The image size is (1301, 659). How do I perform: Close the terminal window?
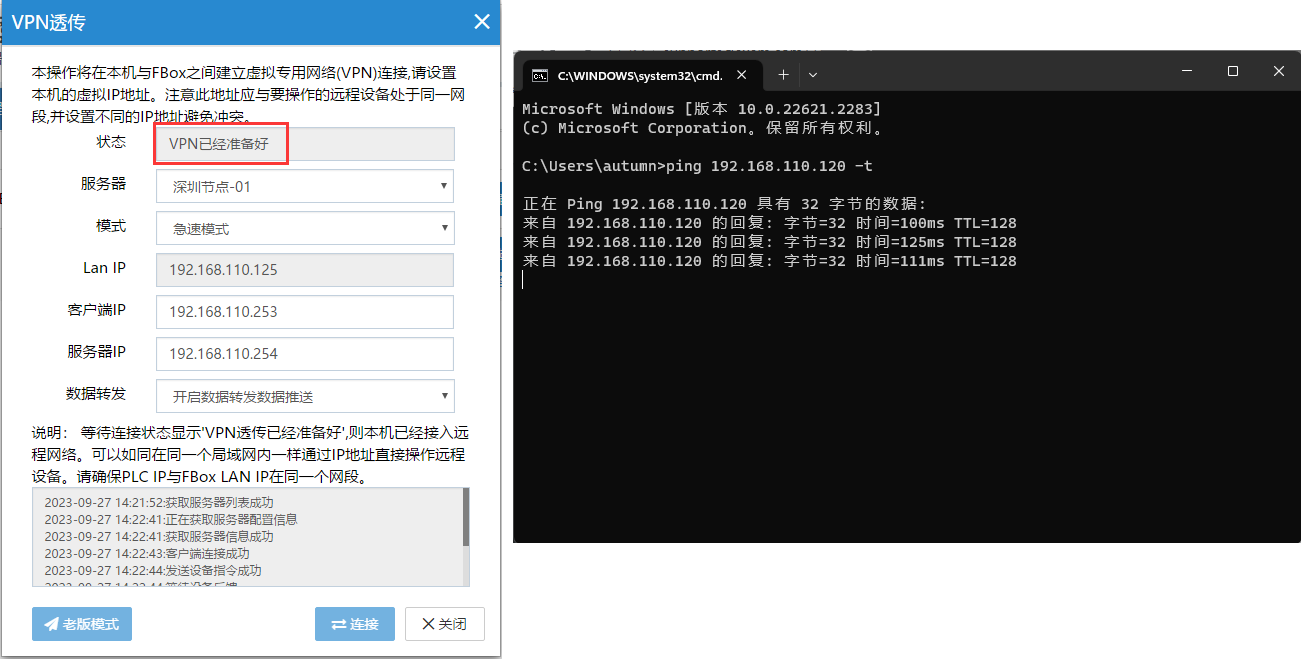1278,71
